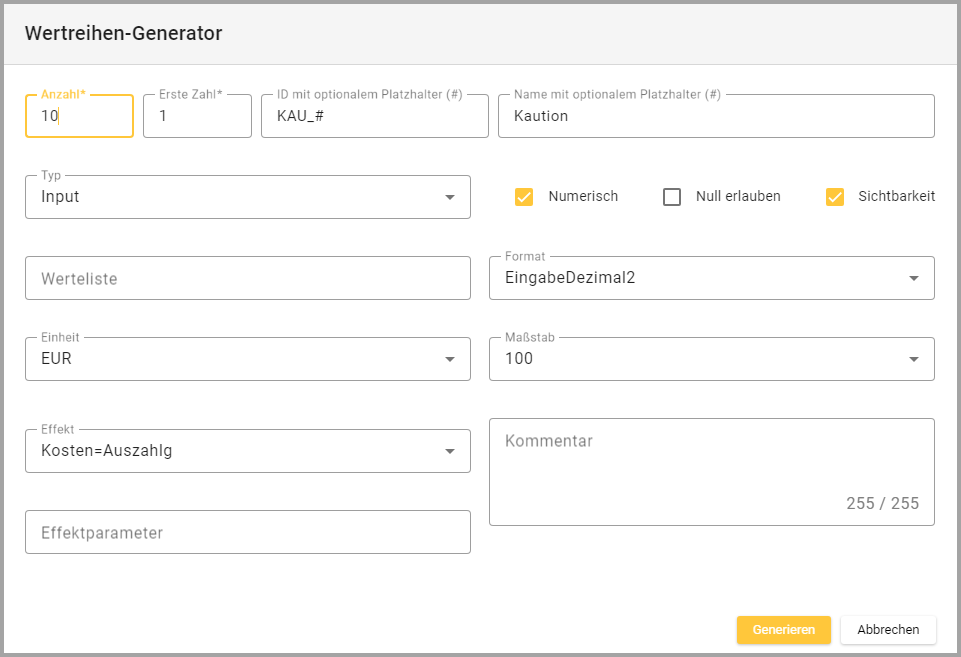Click the 255 / 255 character counter
Viewport: 961px width, 657px height.
882,503
